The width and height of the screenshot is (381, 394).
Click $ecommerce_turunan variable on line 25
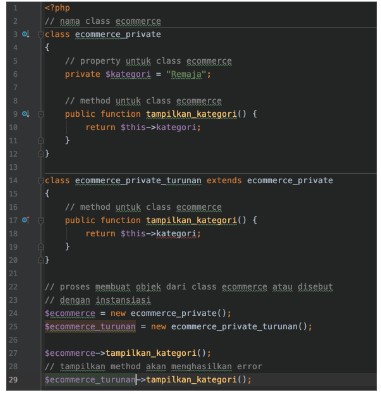pyautogui.click(x=90, y=326)
